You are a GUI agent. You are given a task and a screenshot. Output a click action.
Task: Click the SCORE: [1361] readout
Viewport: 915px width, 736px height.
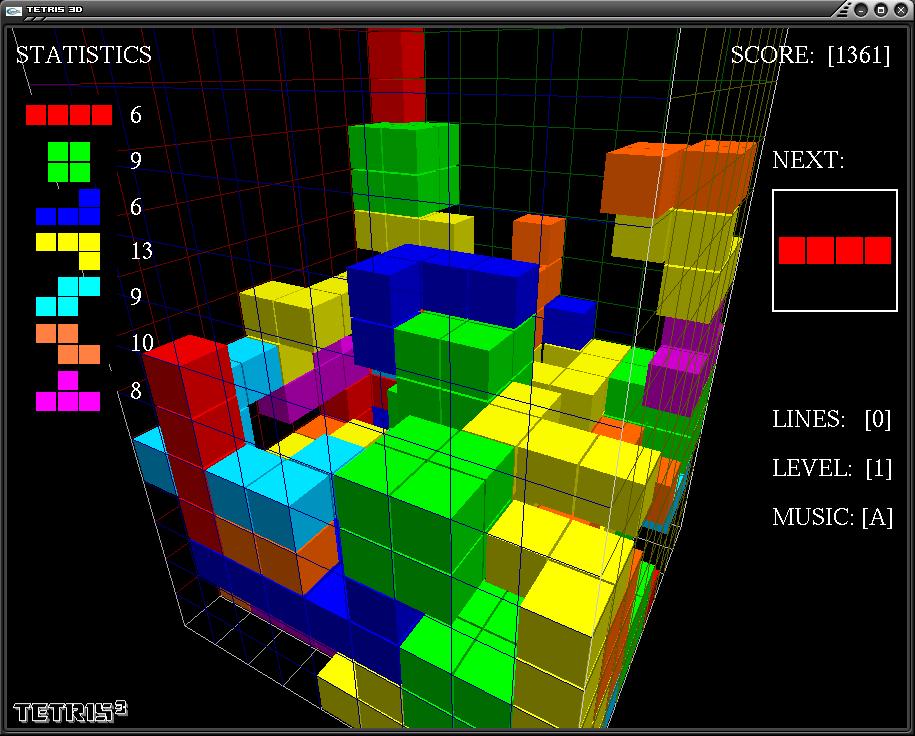[811, 55]
